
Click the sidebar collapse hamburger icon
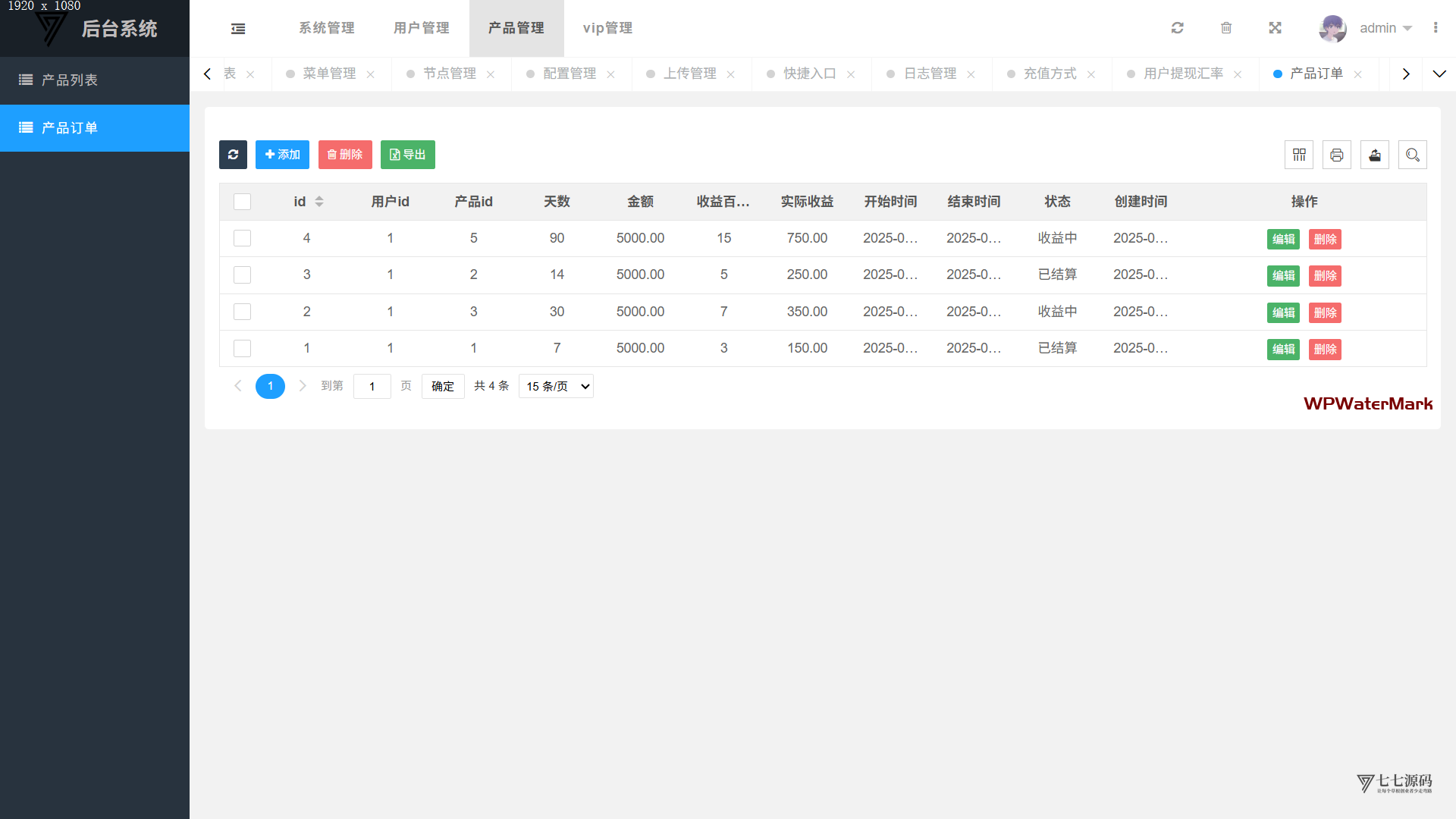click(238, 29)
